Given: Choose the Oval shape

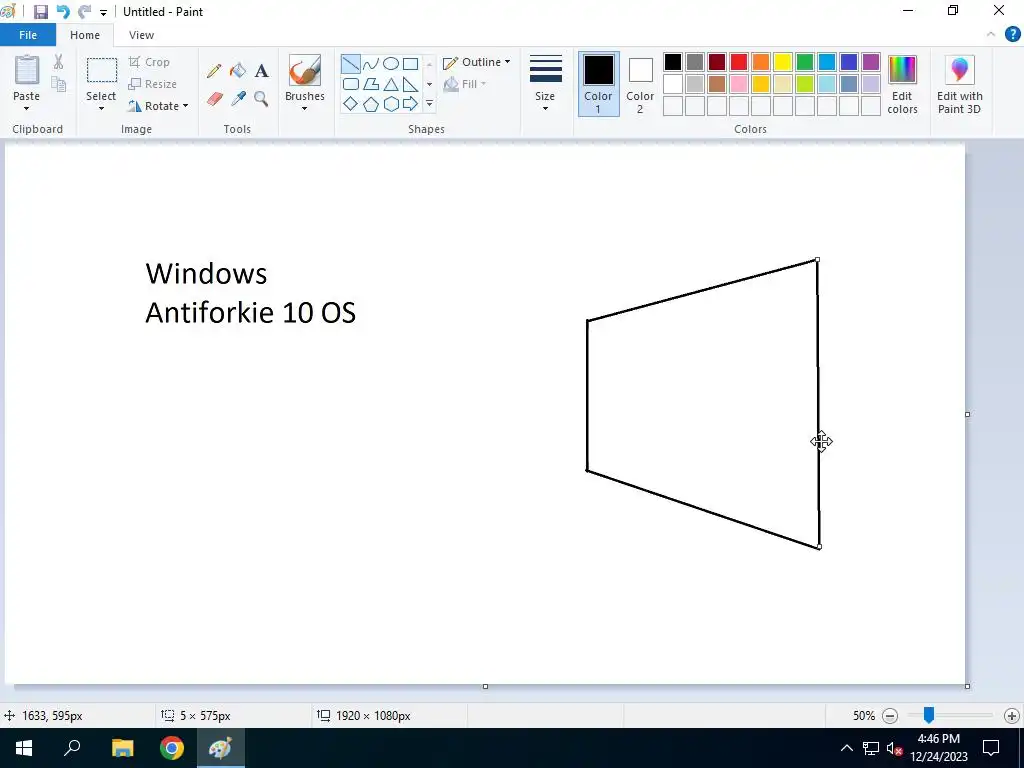Looking at the screenshot, I should tap(391, 64).
